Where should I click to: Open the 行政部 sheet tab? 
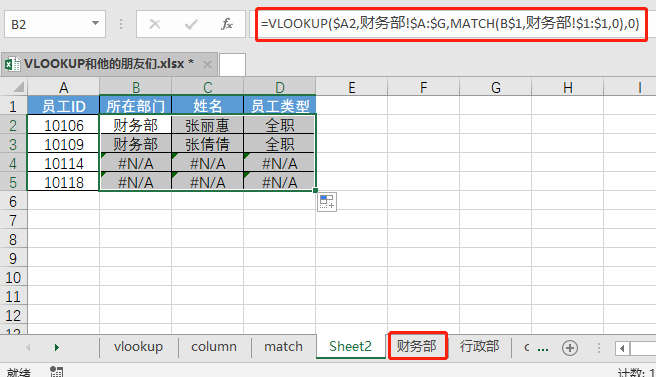(x=479, y=347)
